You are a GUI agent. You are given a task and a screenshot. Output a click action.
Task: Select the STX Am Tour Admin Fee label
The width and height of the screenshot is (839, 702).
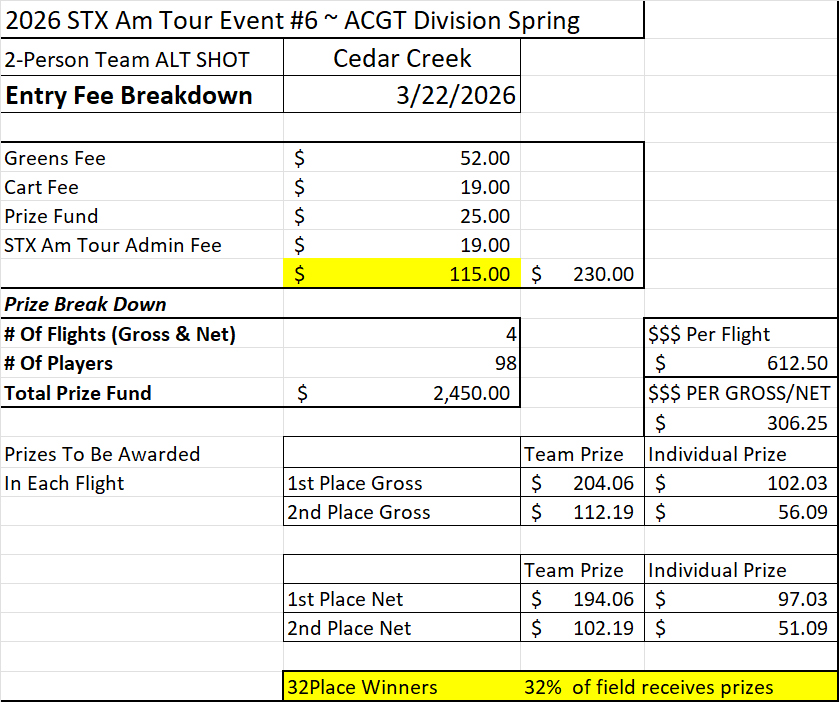pyautogui.click(x=113, y=245)
